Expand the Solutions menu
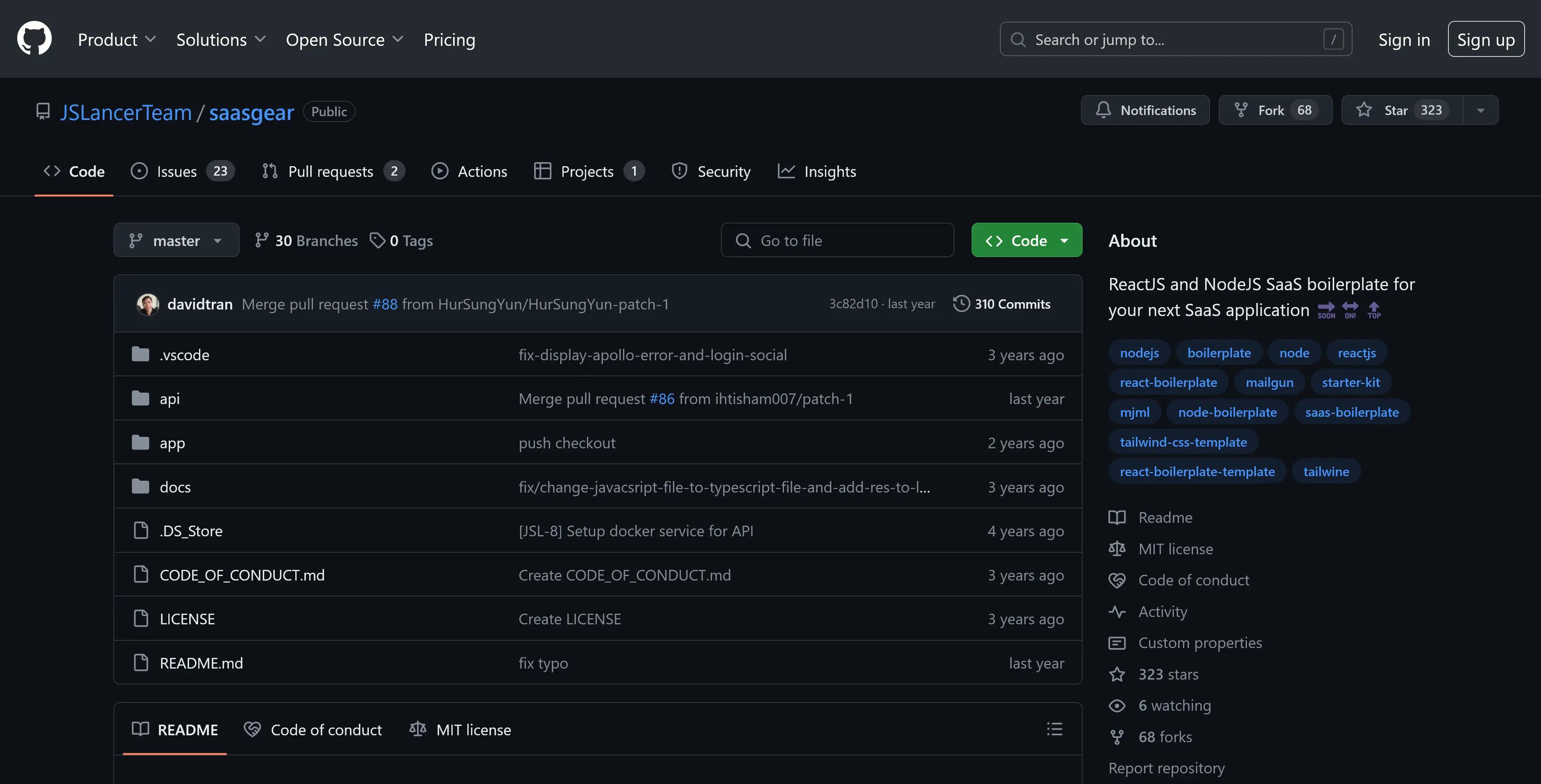 [221, 39]
